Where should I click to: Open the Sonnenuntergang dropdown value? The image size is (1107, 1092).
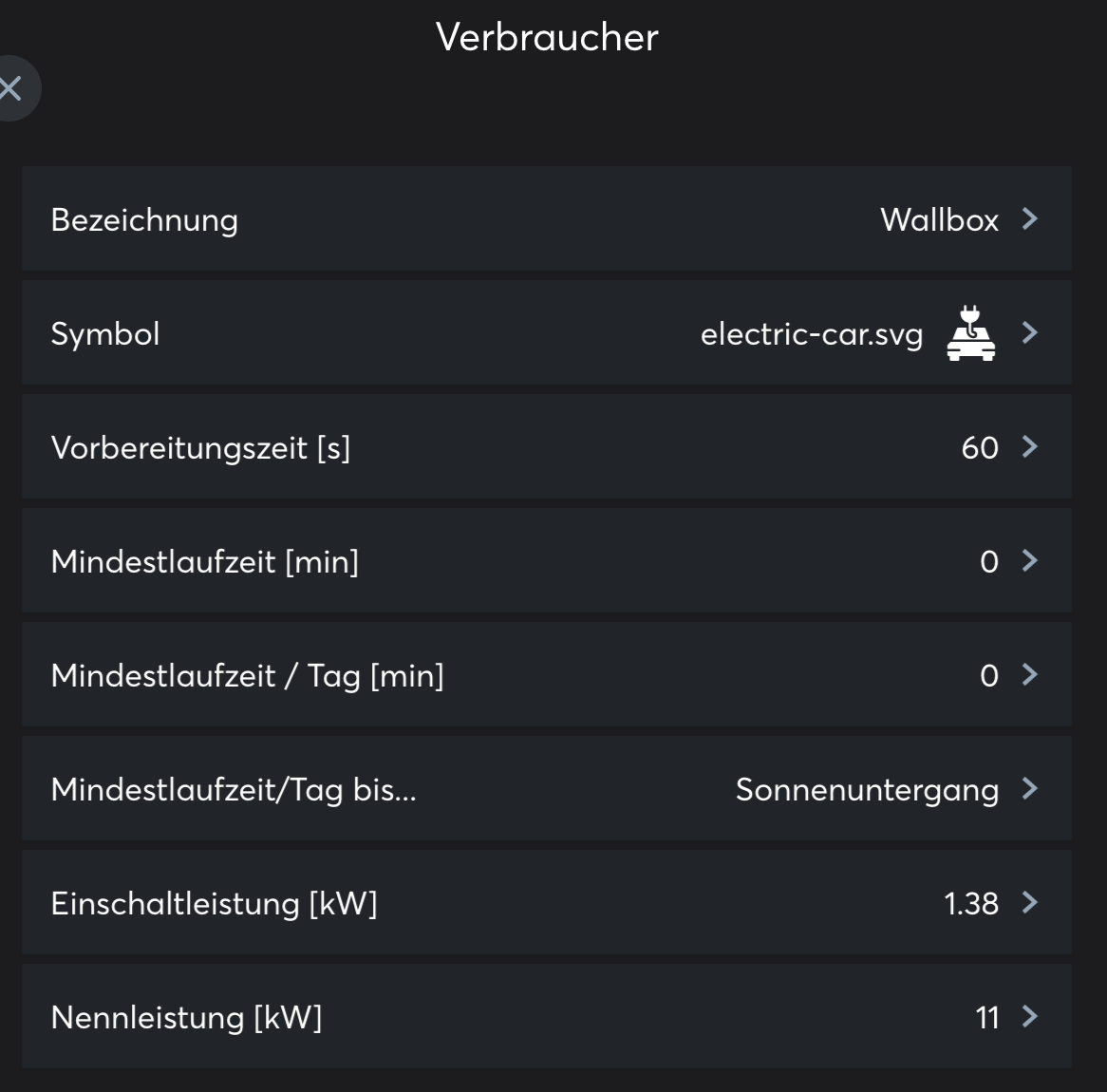(x=867, y=790)
